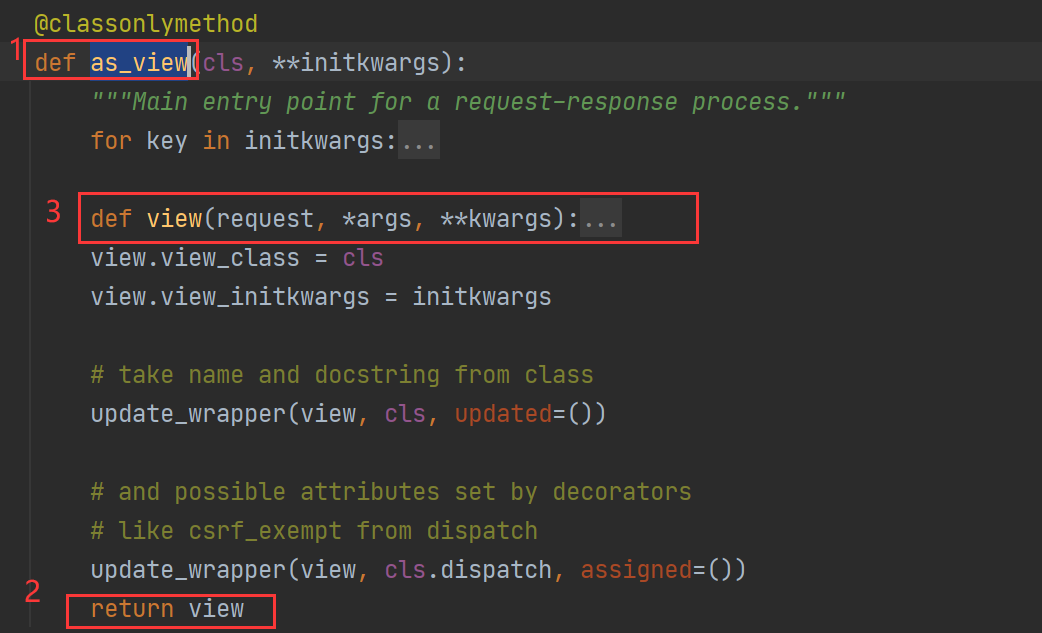Click the "for" keyword in the loop line
The height and width of the screenshot is (633, 1042).
(x=111, y=141)
